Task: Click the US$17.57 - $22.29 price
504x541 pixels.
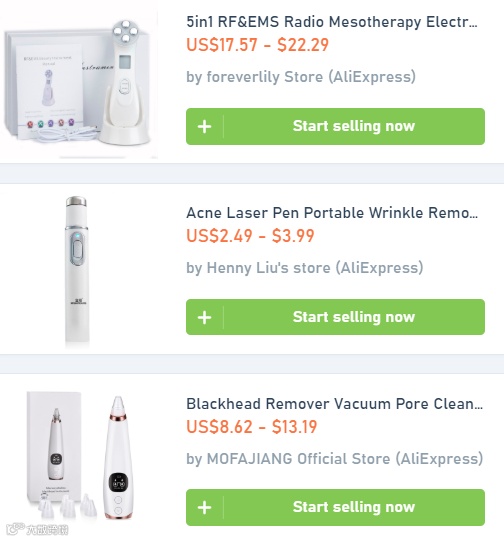Action: tap(257, 45)
